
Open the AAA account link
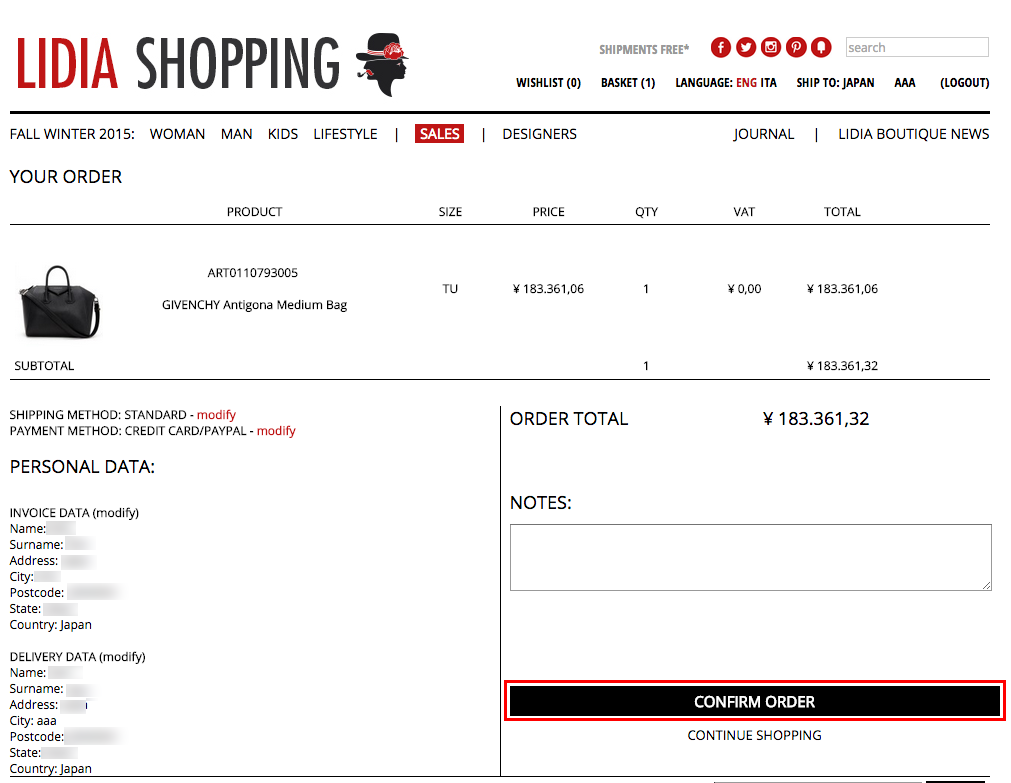[x=905, y=83]
